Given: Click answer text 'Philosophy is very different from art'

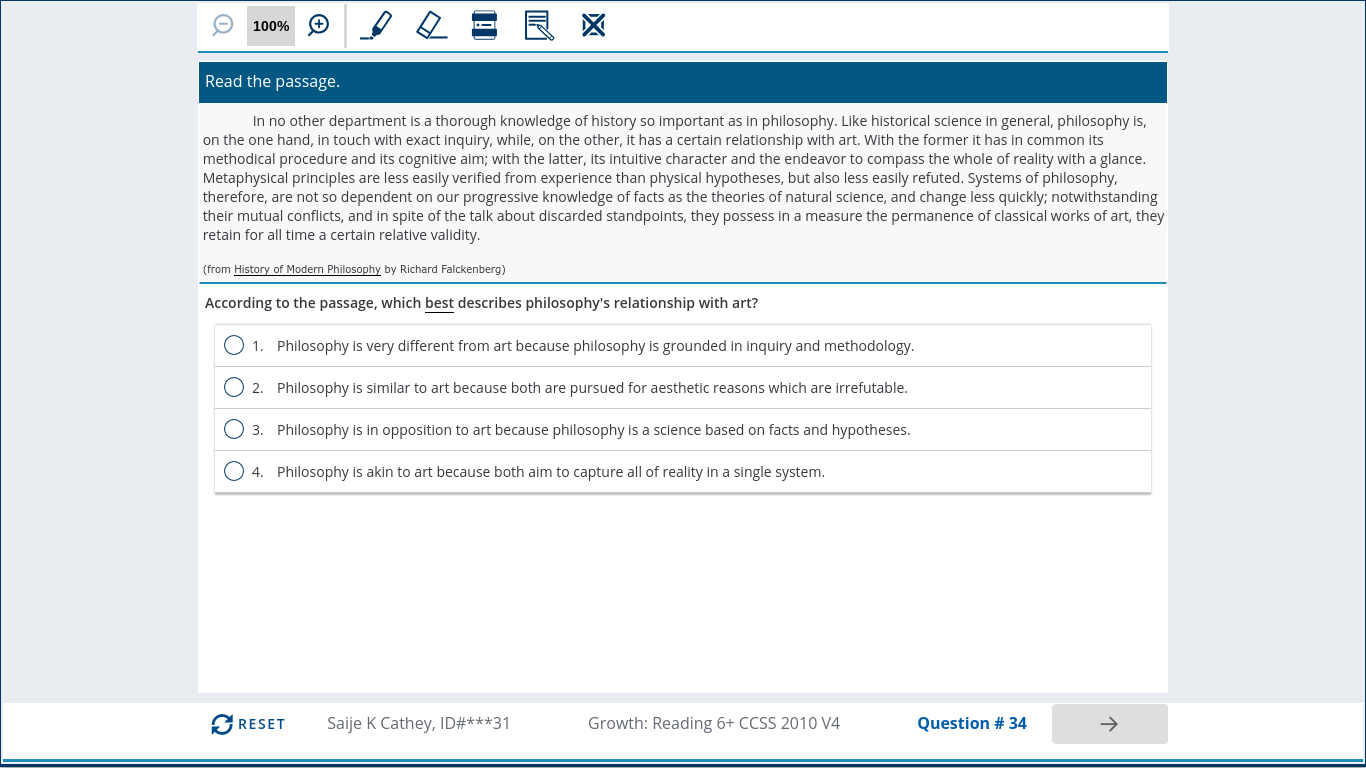Looking at the screenshot, I should tap(394, 346).
